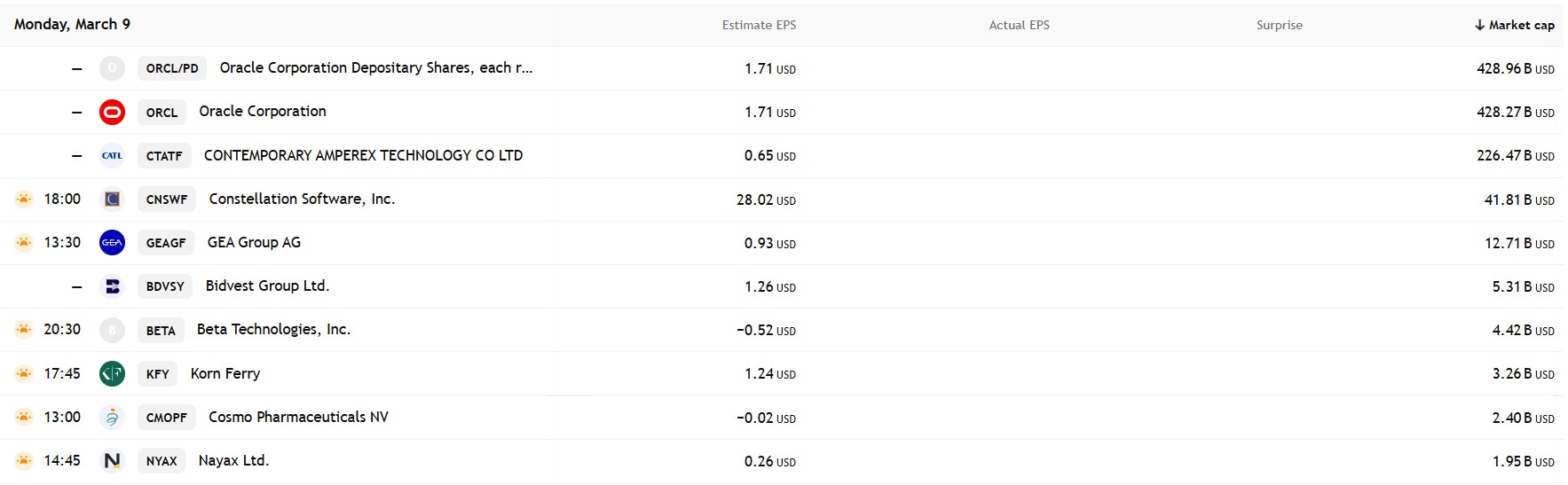Select the NYAX ticker badge
1568x485 pixels.
coord(162,461)
